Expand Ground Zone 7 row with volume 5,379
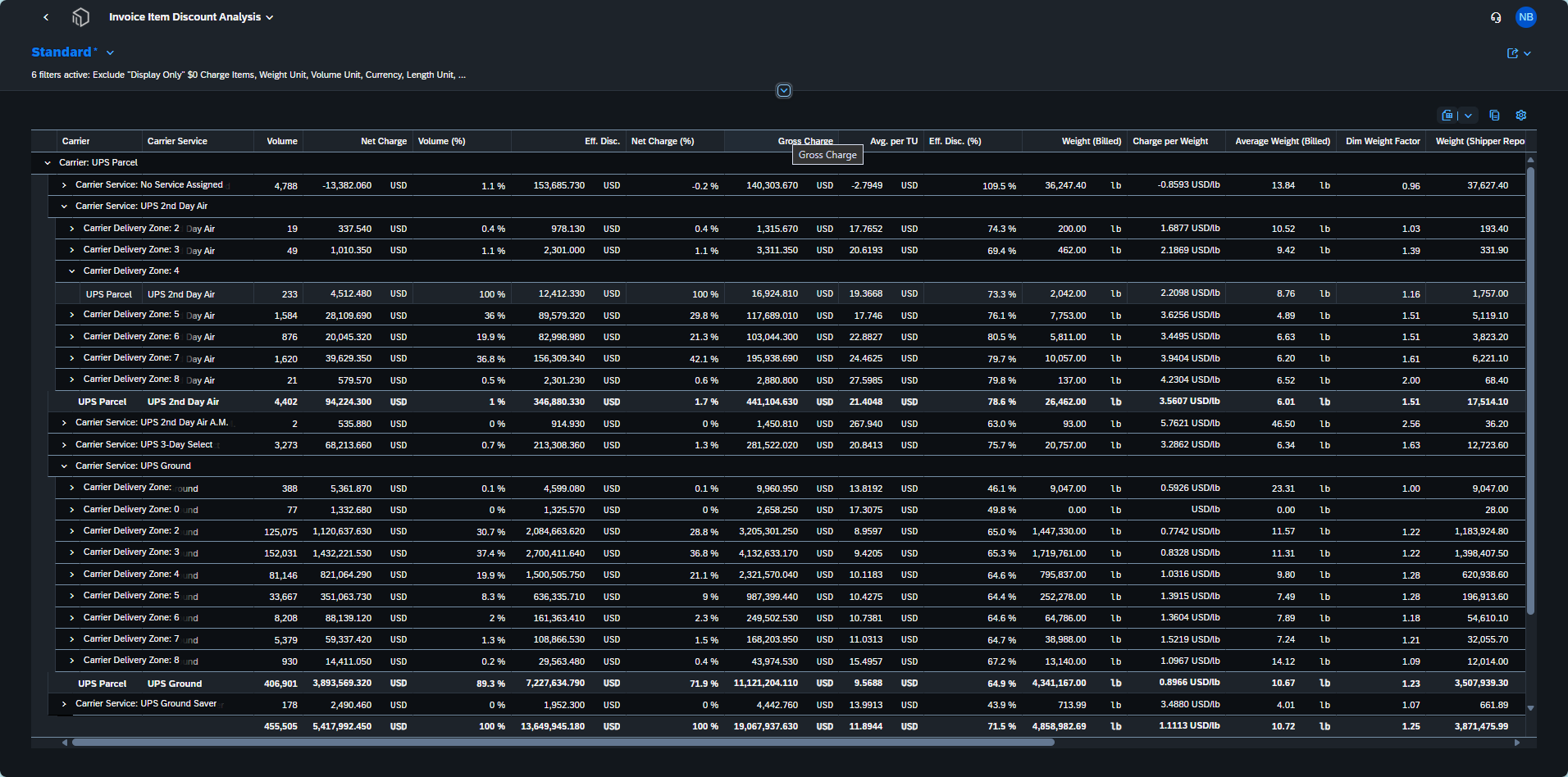This screenshot has width=1568, height=777. (72, 639)
